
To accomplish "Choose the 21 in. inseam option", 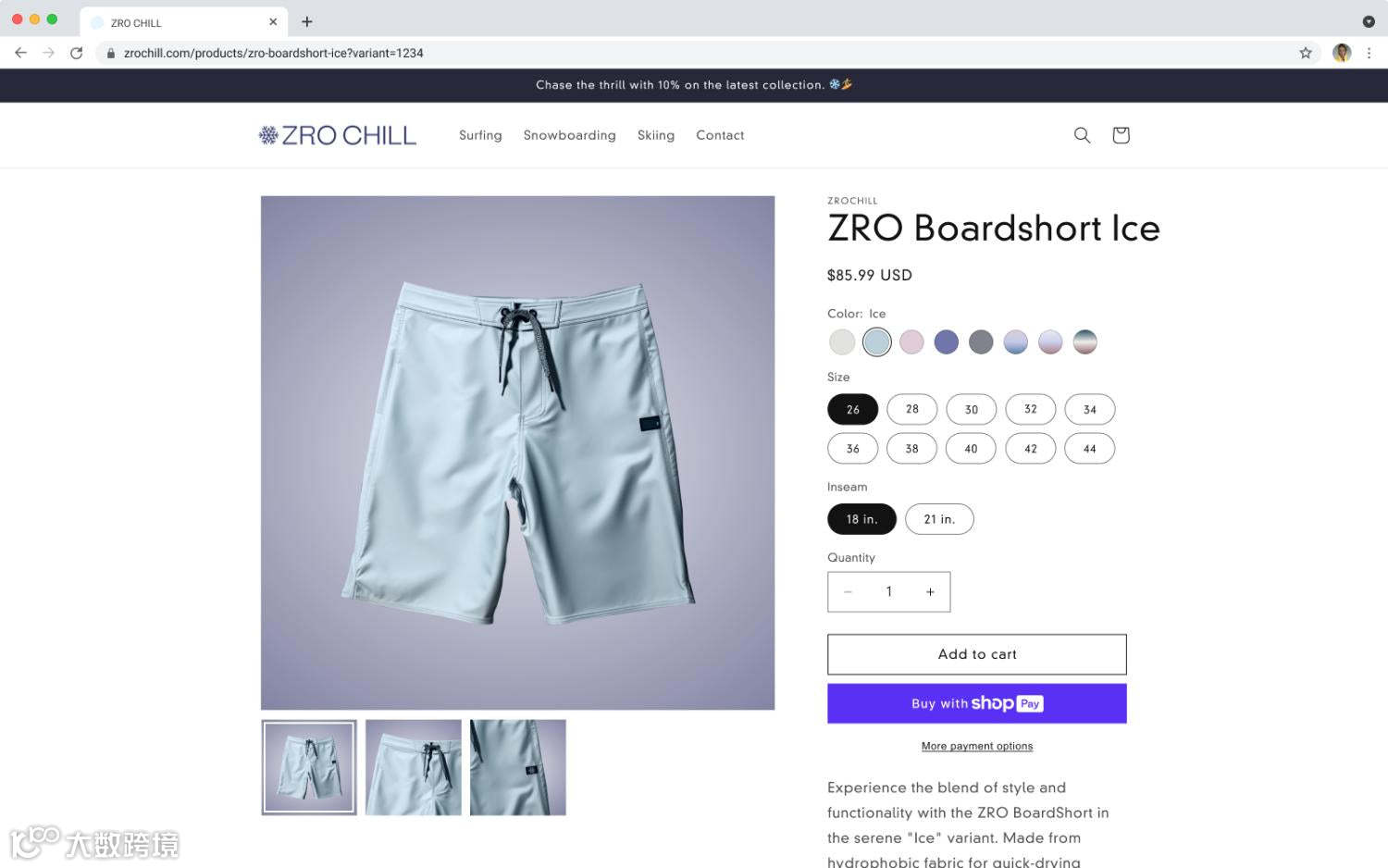I will click(x=939, y=519).
